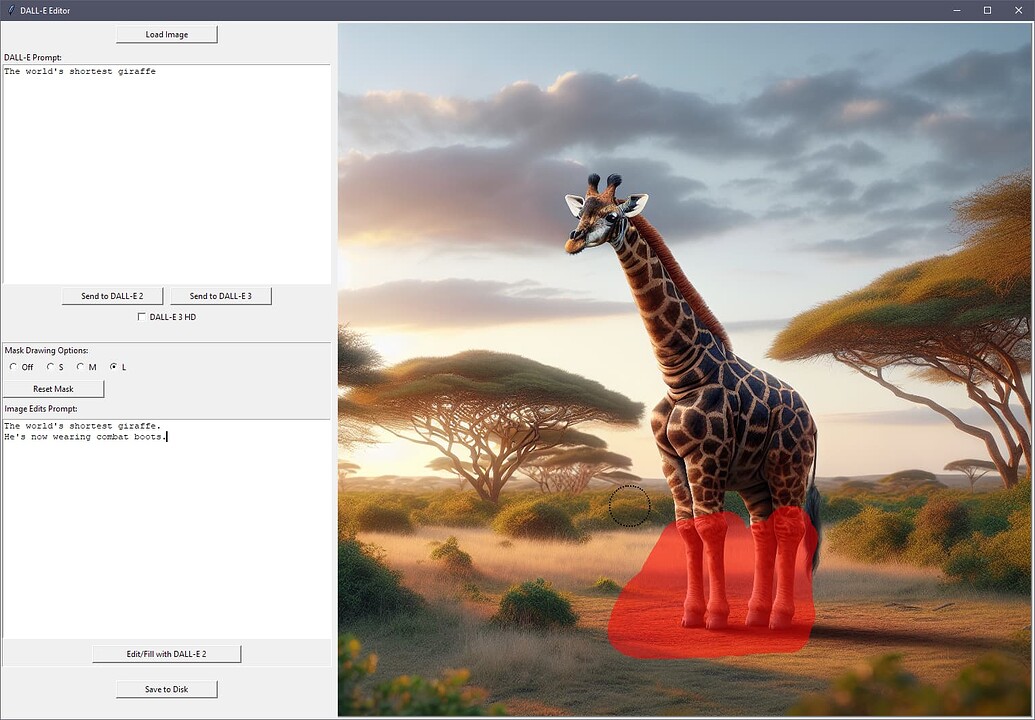Viewport: 1035px width, 720px height.
Task: Click the giraffe's head in the image
Action: click(604, 214)
